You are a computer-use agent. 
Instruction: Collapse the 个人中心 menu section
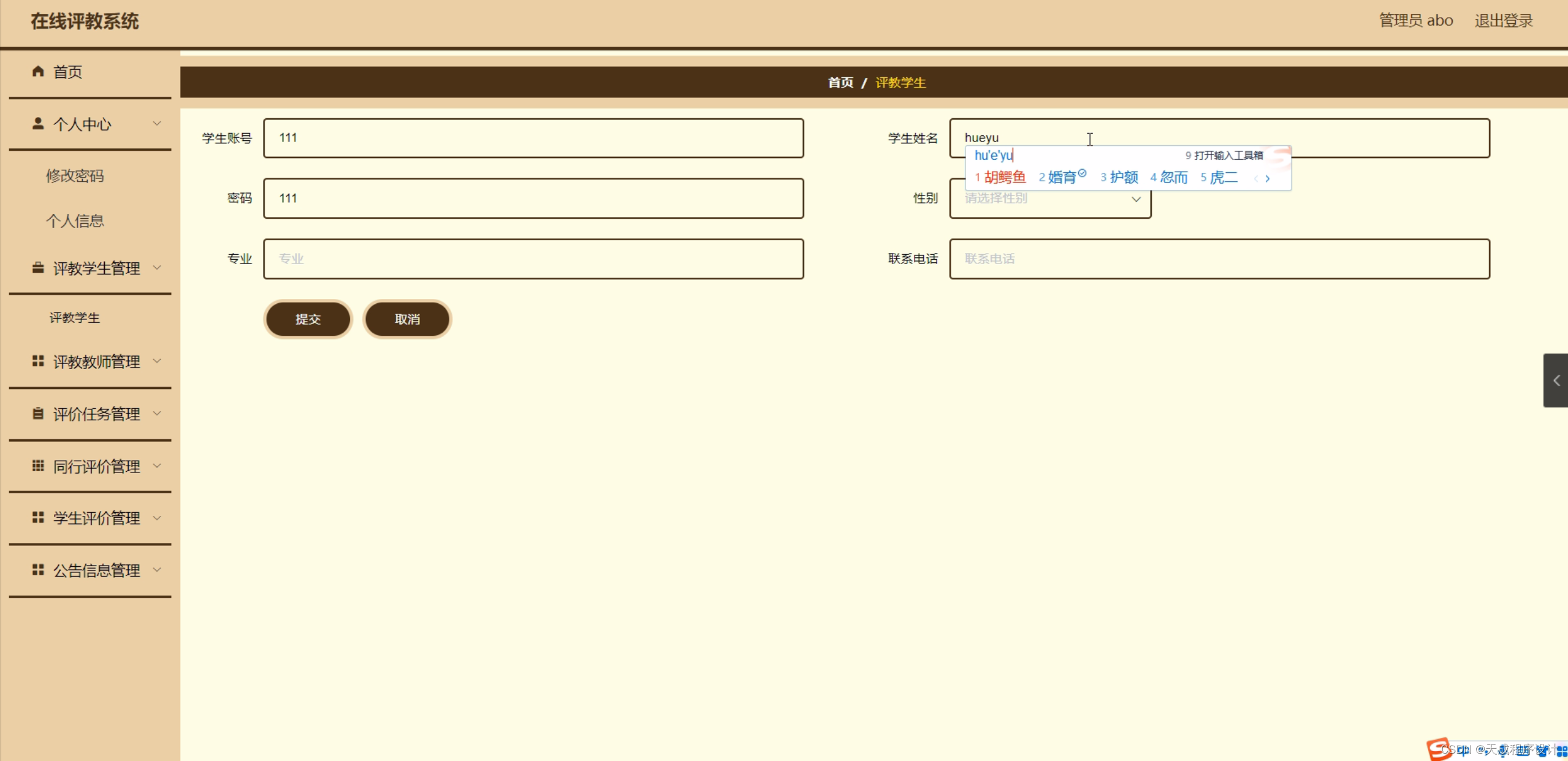[157, 124]
